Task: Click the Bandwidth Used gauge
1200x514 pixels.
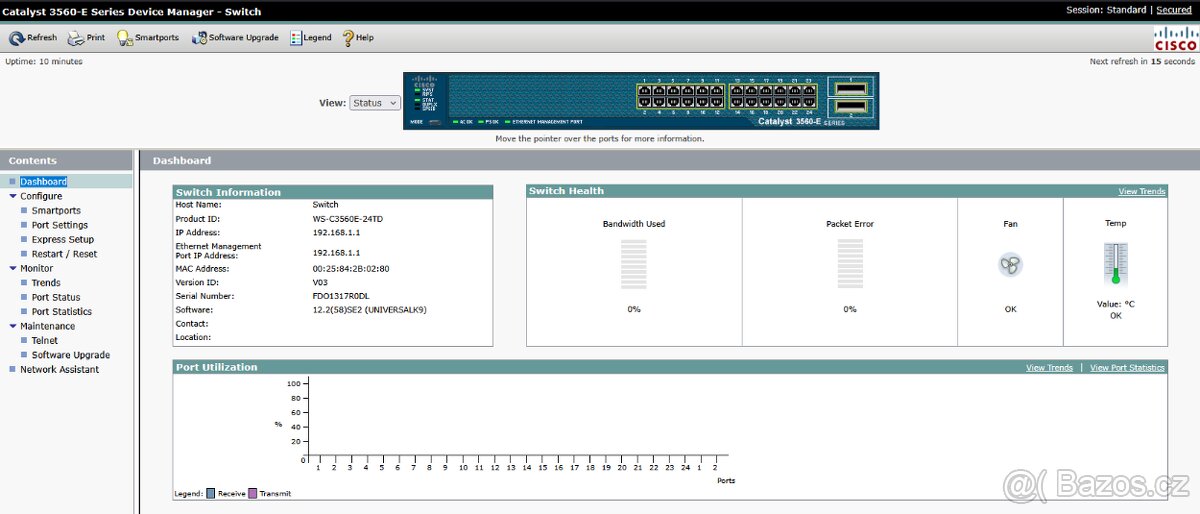Action: click(634, 265)
